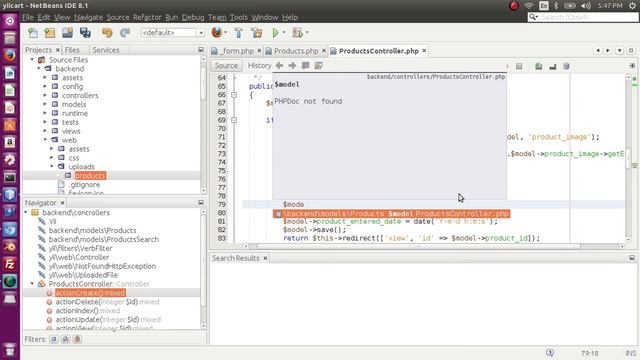This screenshot has width=640, height=360.
Task: Collapse the uploads folder in Projects tree
Action: pos(52,167)
